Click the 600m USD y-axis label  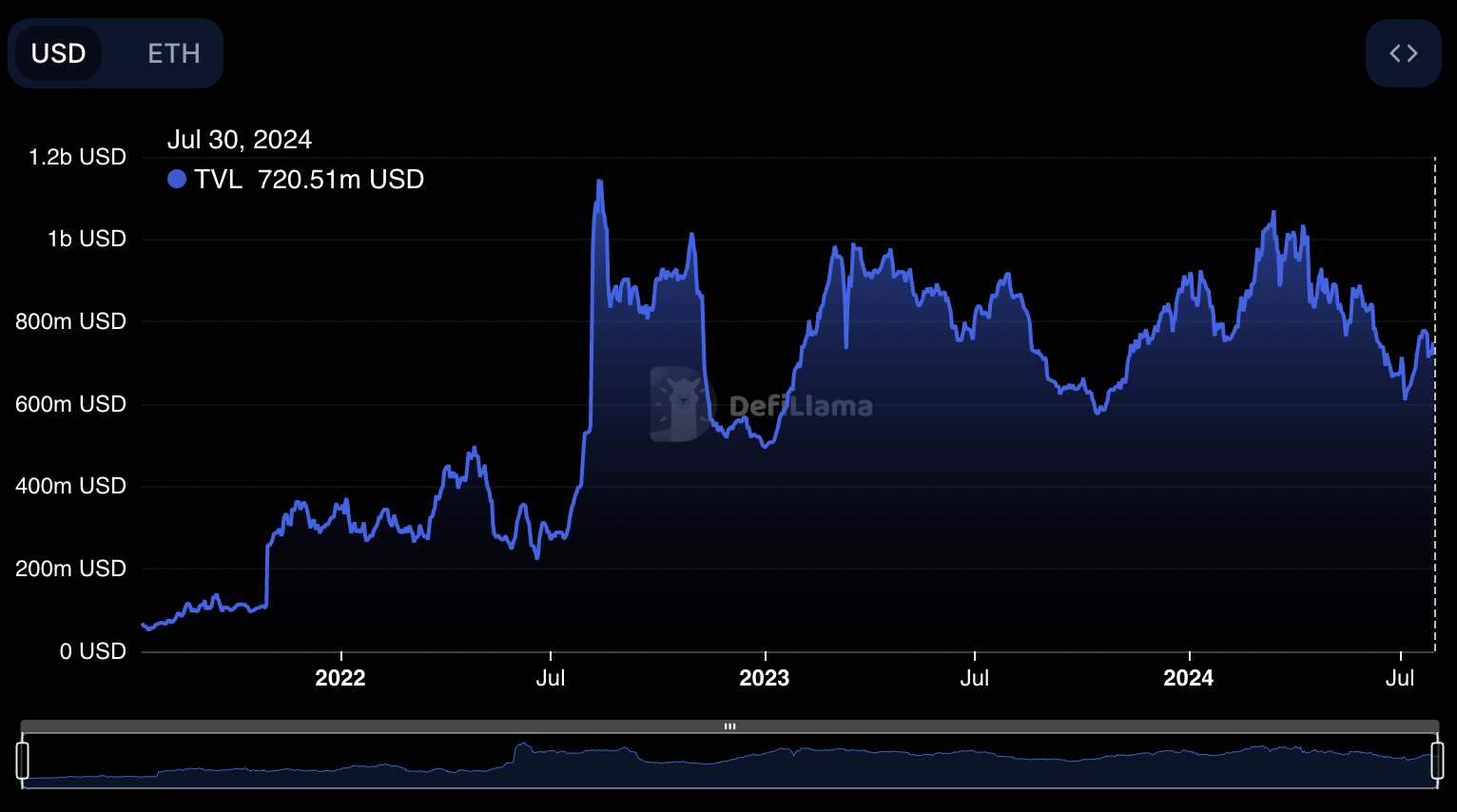pyautogui.click(x=70, y=404)
